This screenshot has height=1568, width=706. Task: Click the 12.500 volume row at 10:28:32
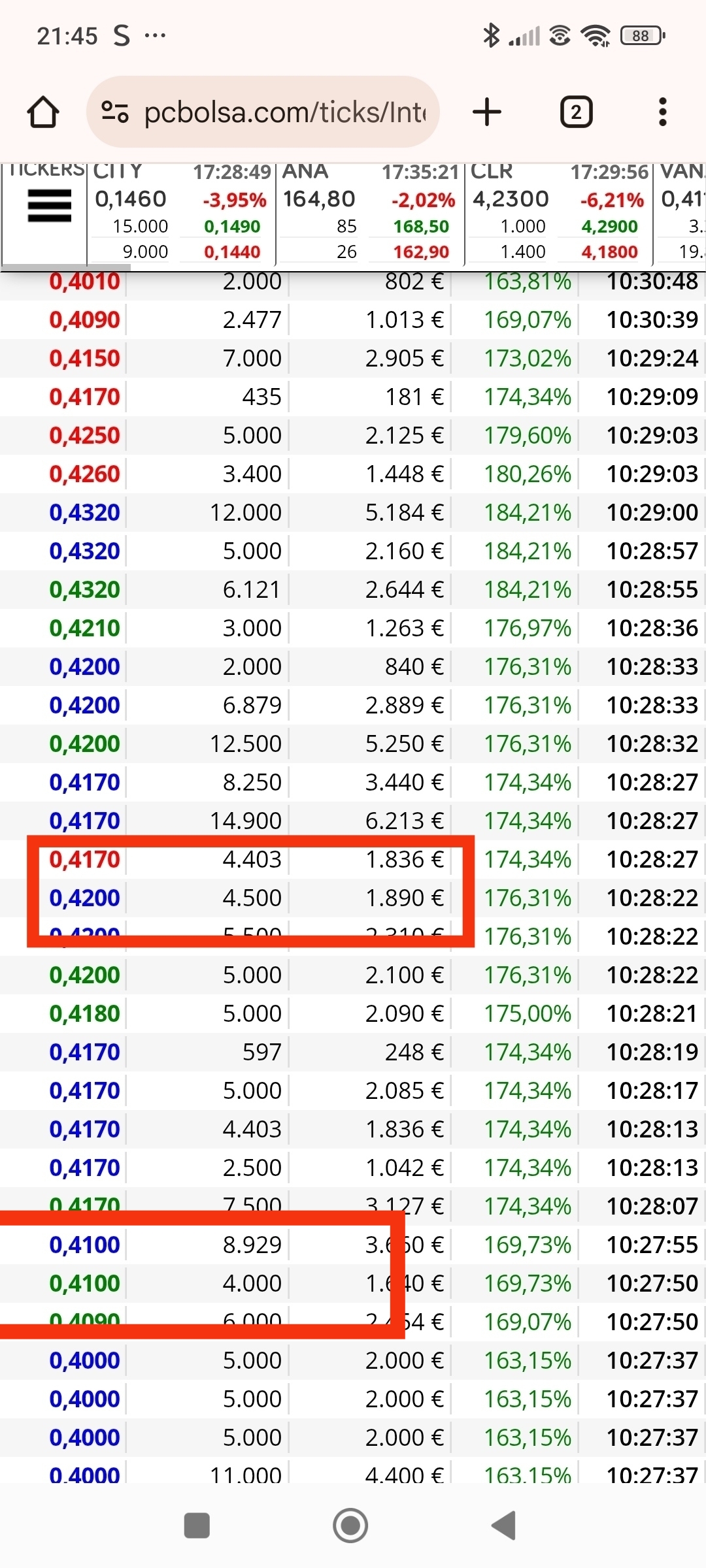tap(353, 743)
